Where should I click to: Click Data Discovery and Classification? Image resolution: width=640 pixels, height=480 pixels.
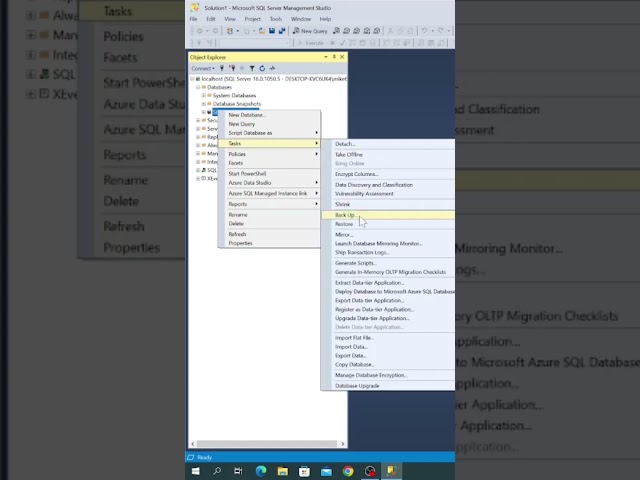coord(388,185)
